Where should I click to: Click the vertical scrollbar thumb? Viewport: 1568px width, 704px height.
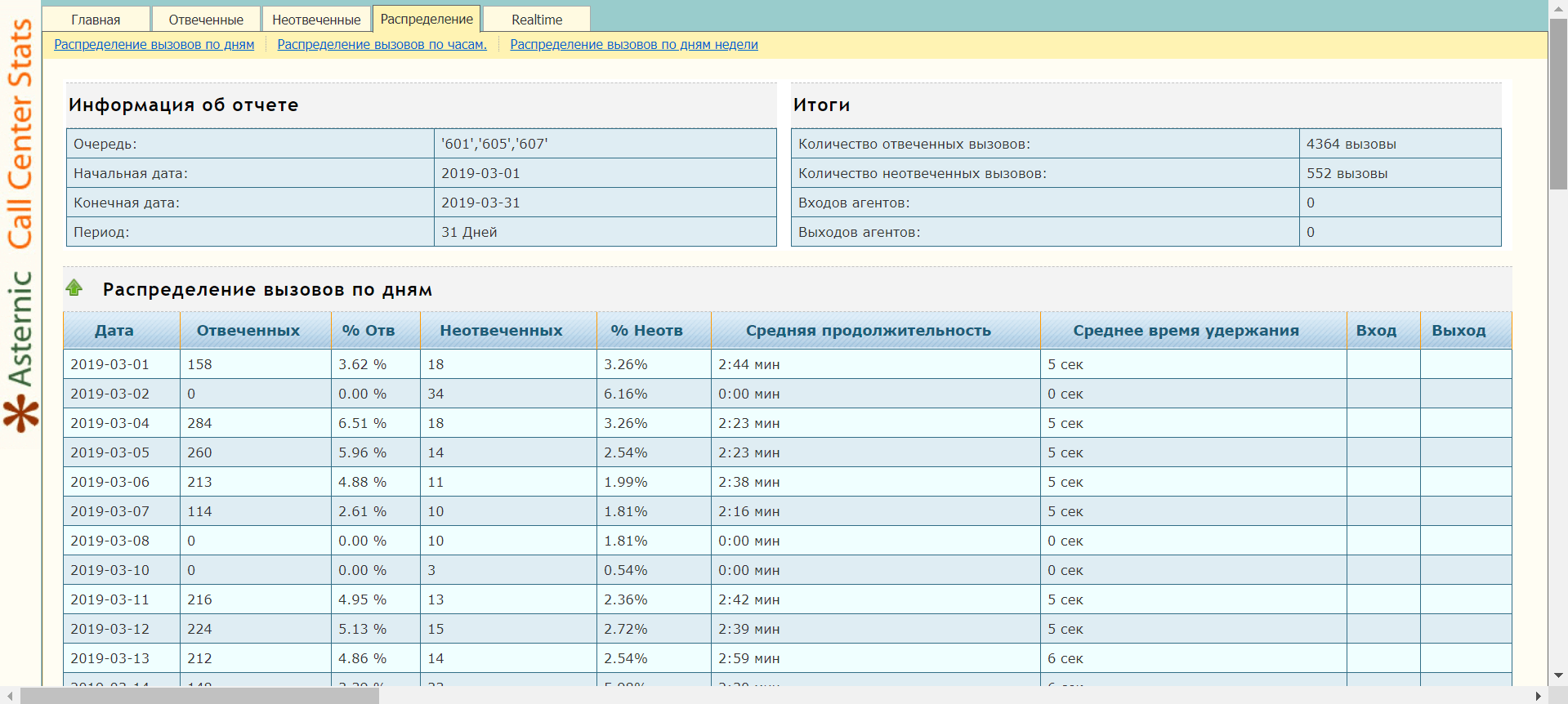[1558, 103]
